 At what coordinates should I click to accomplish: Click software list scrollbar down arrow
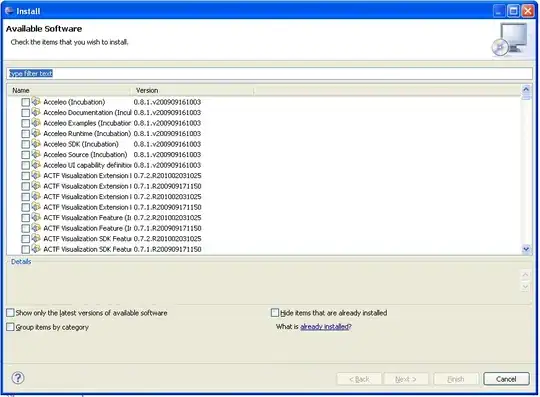point(526,249)
